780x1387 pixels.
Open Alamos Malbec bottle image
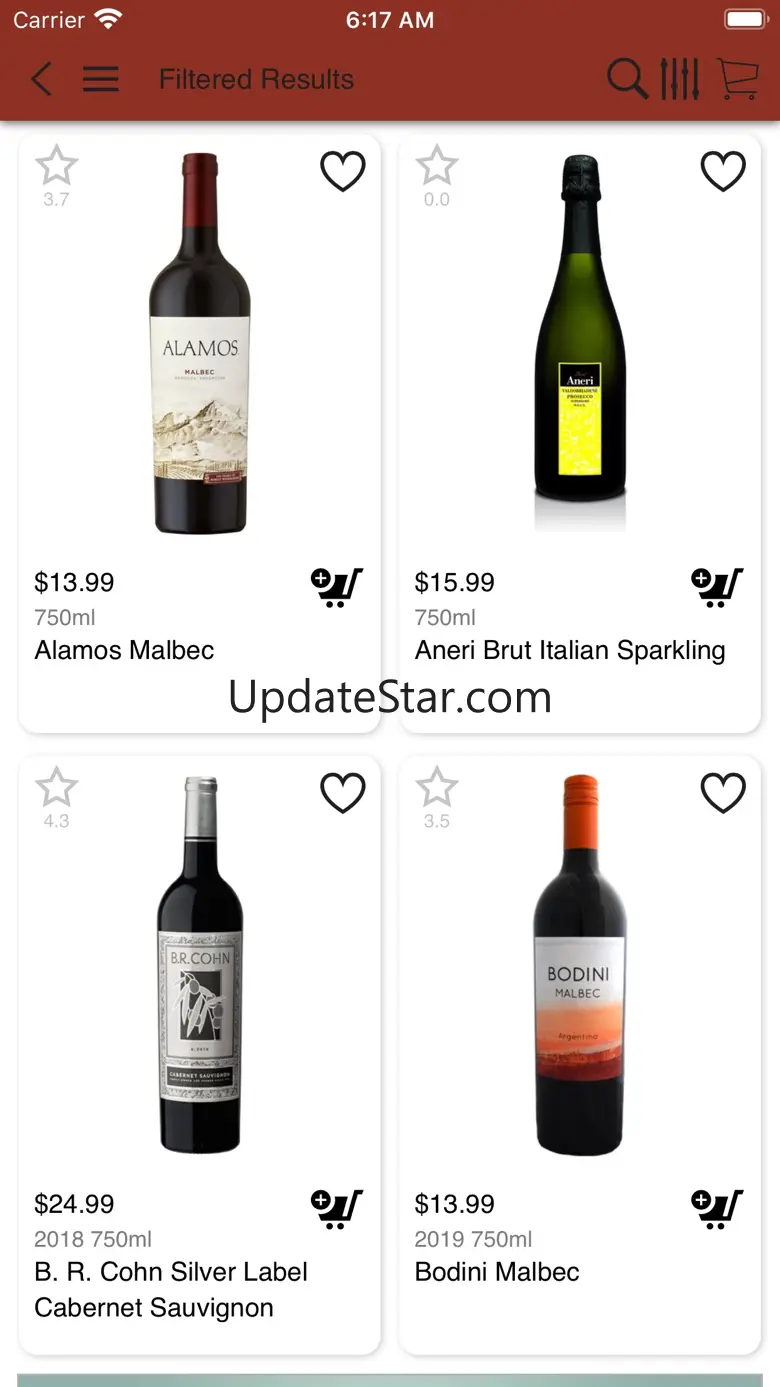click(200, 343)
